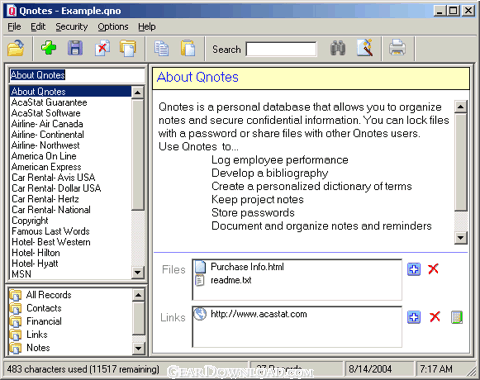The image size is (480, 380).
Task: Duplicate record using the stacked pages icon
Action: click(x=128, y=48)
